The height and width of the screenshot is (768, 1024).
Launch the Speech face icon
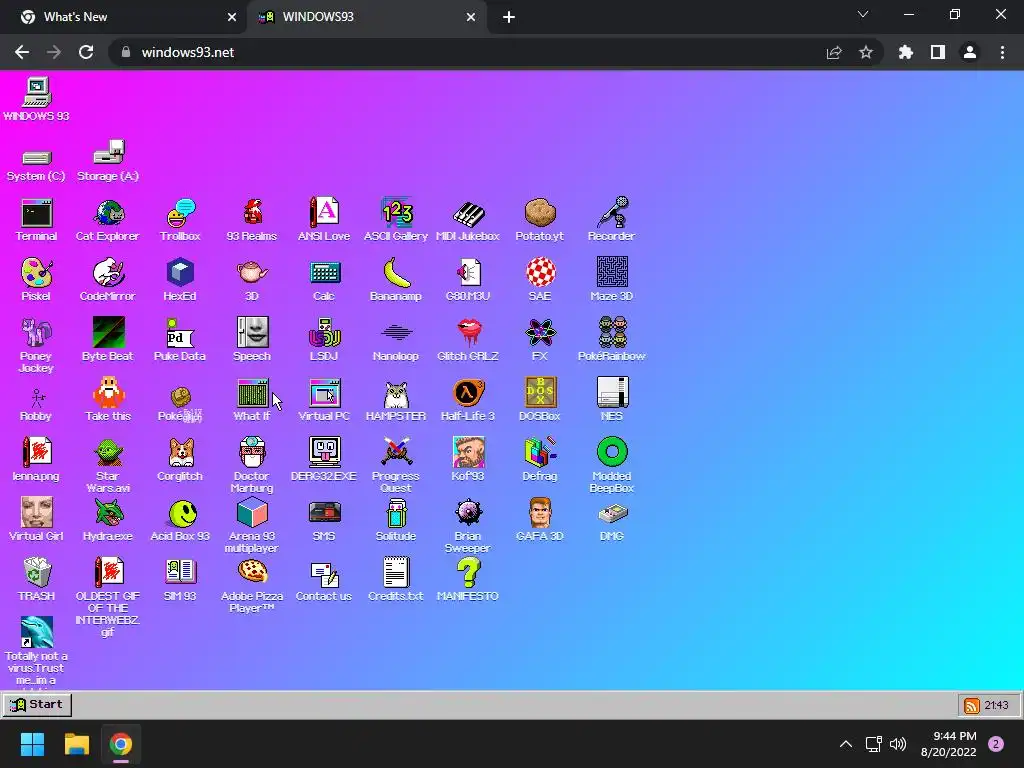click(x=252, y=333)
